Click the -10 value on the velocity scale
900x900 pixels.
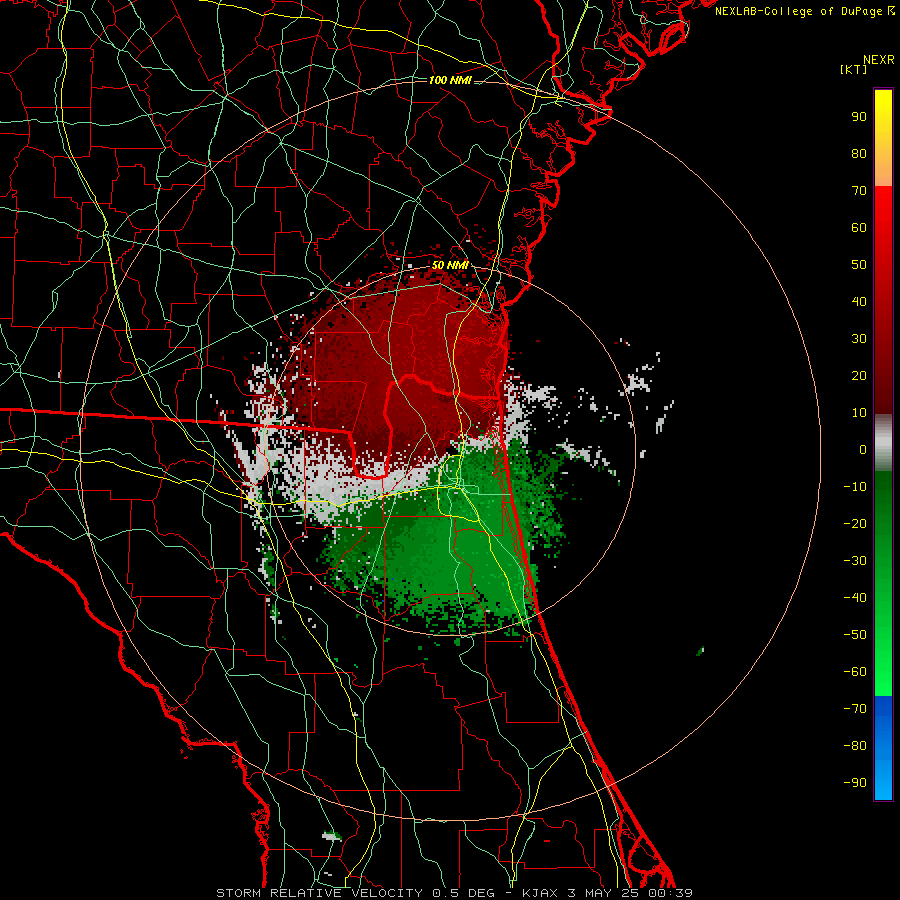click(855, 487)
